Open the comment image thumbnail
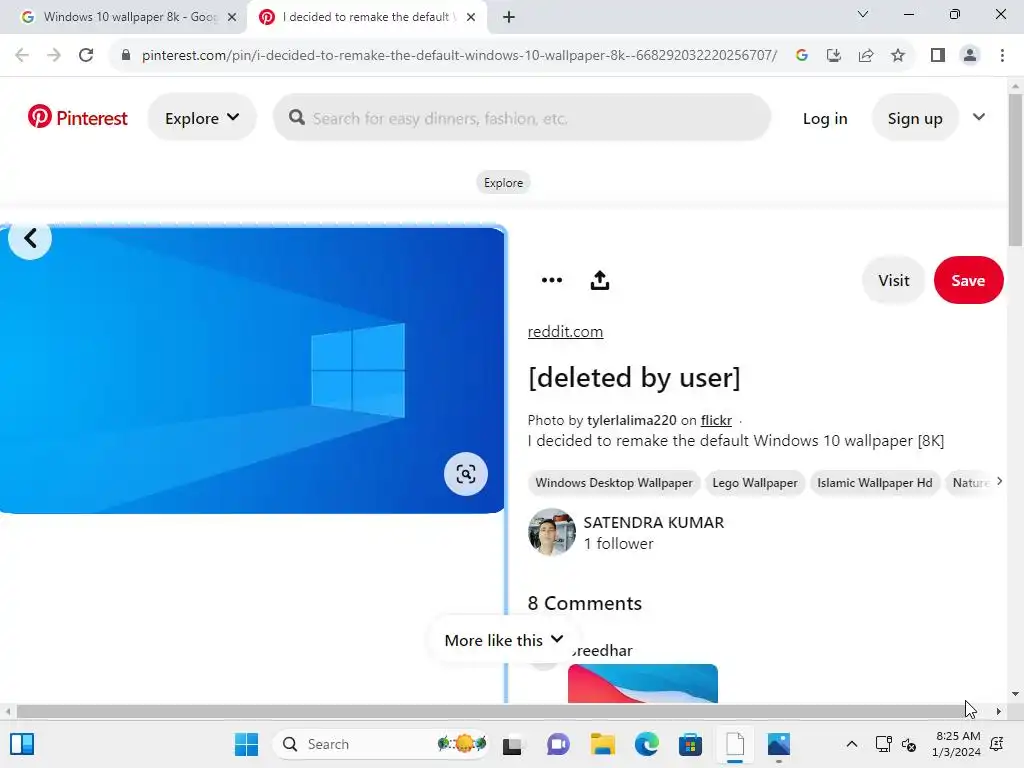Screen dimensions: 1024x768 click(x=643, y=684)
